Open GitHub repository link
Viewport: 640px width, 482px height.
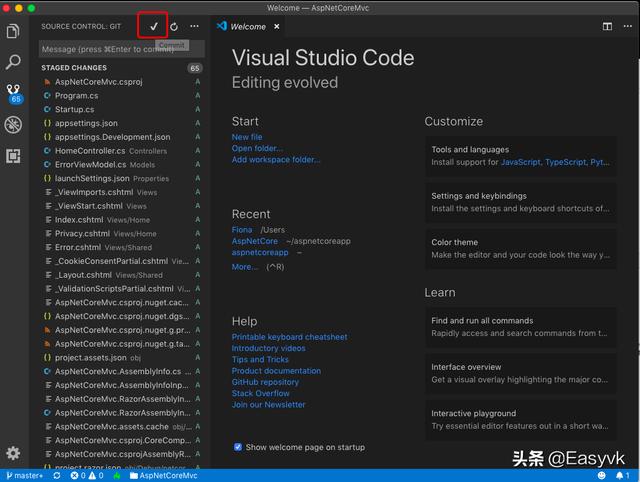[265, 382]
